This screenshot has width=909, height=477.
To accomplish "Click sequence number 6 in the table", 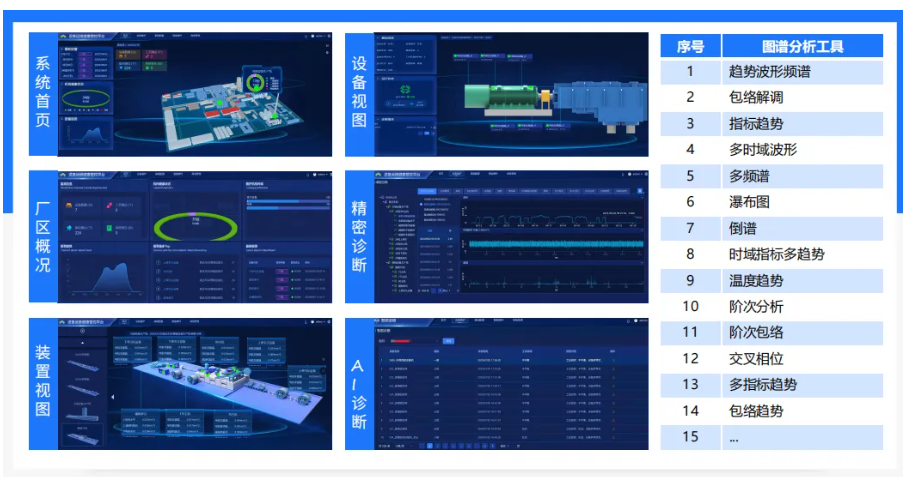I will [x=690, y=202].
